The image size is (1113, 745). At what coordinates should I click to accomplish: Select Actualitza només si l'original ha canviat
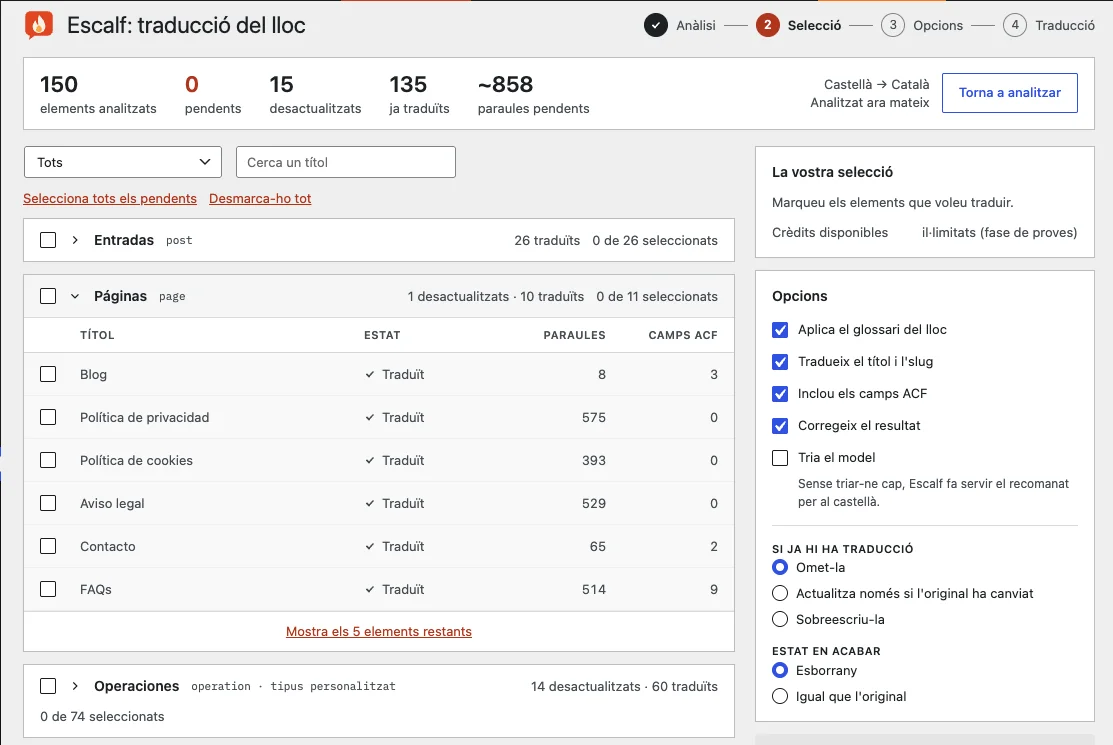tap(780, 593)
